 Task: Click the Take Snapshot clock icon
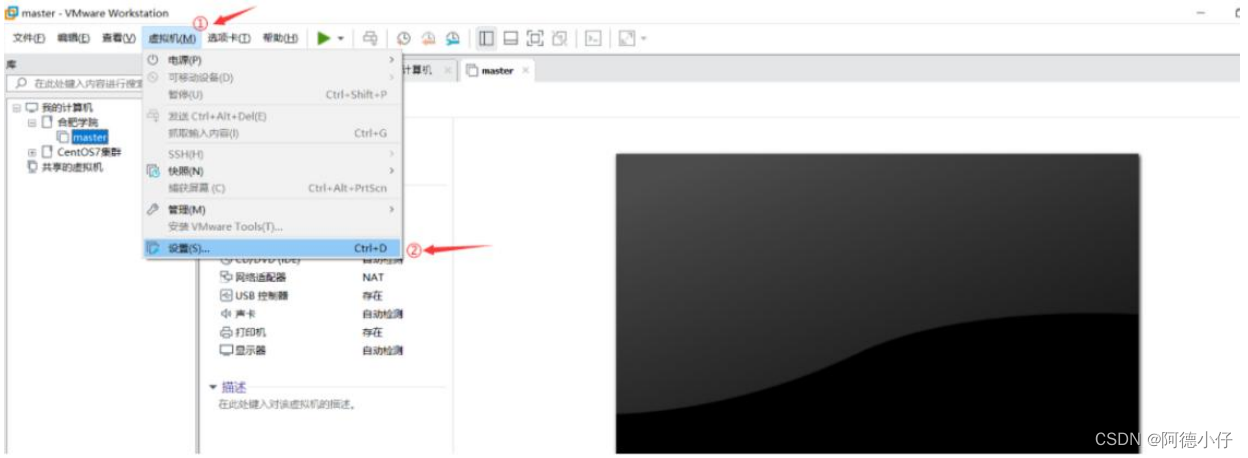click(x=403, y=38)
